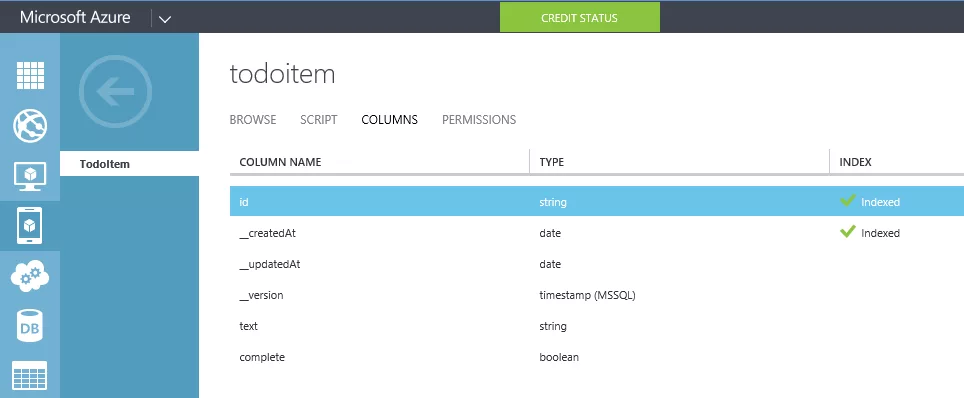This screenshot has width=964, height=398.
Task: Switch to the SCRIPT tab
Action: pos(318,119)
